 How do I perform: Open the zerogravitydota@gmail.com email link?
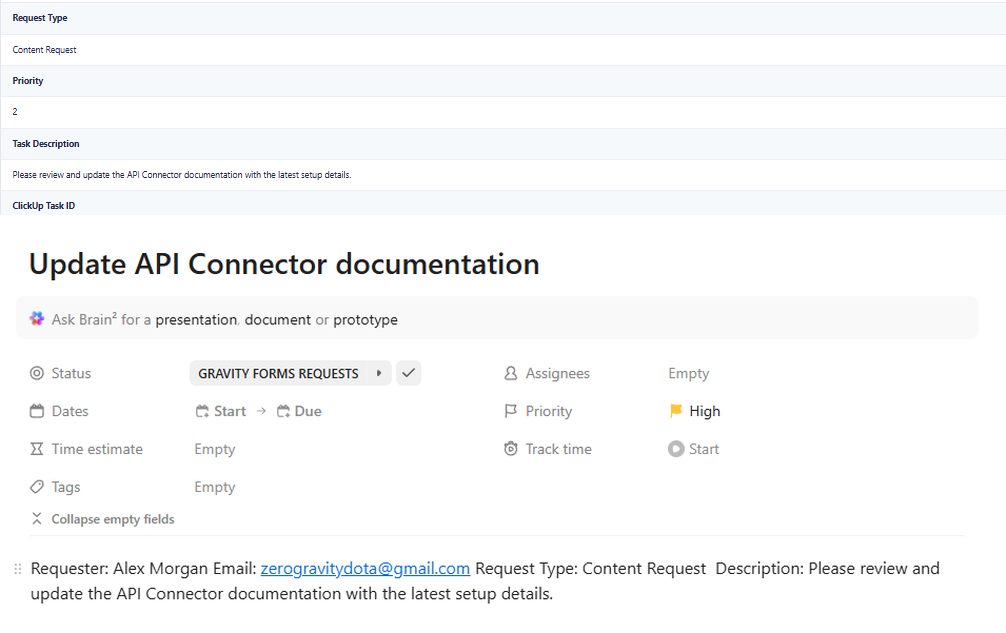click(x=365, y=568)
